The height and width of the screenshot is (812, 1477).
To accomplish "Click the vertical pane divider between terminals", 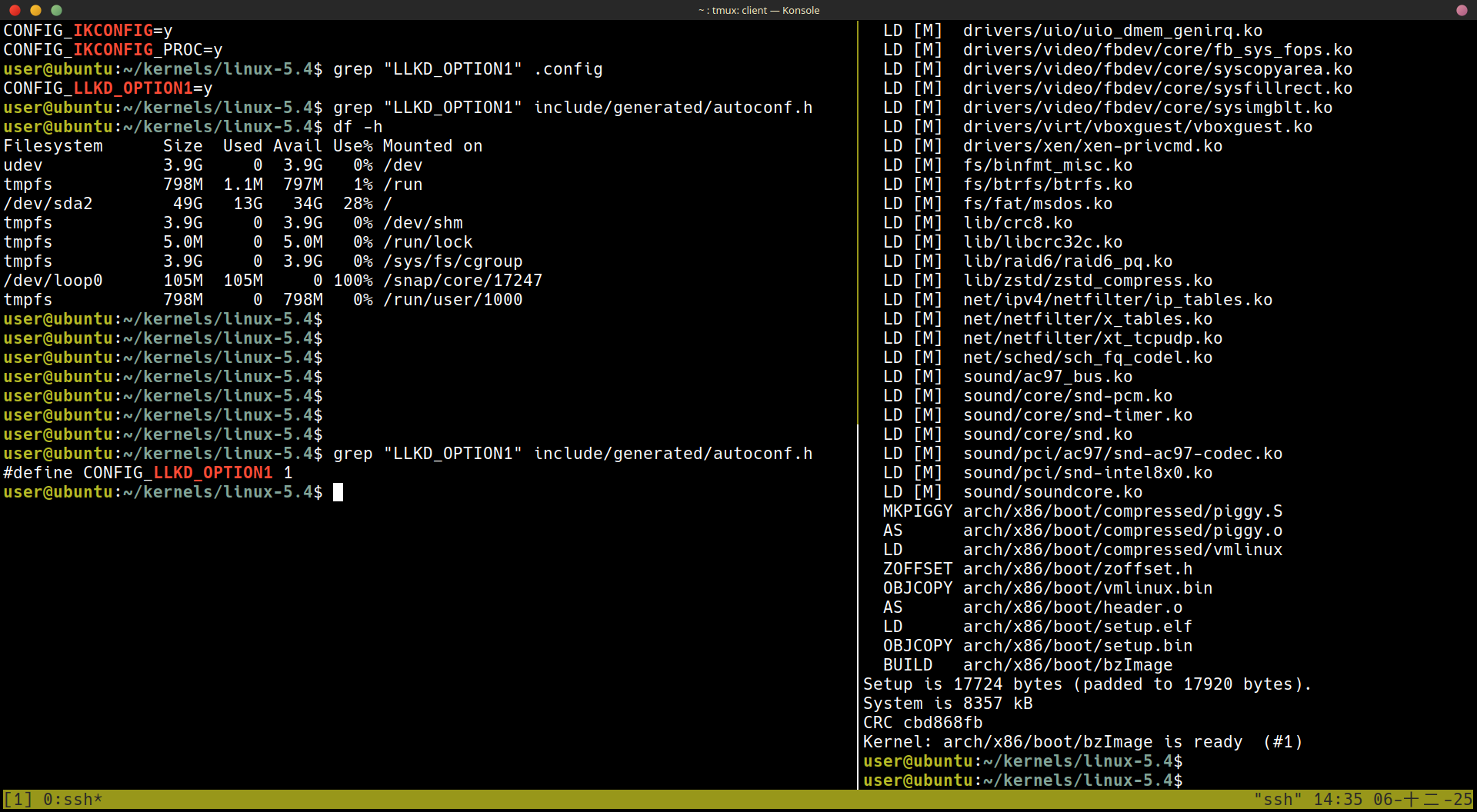I will coord(857,384).
